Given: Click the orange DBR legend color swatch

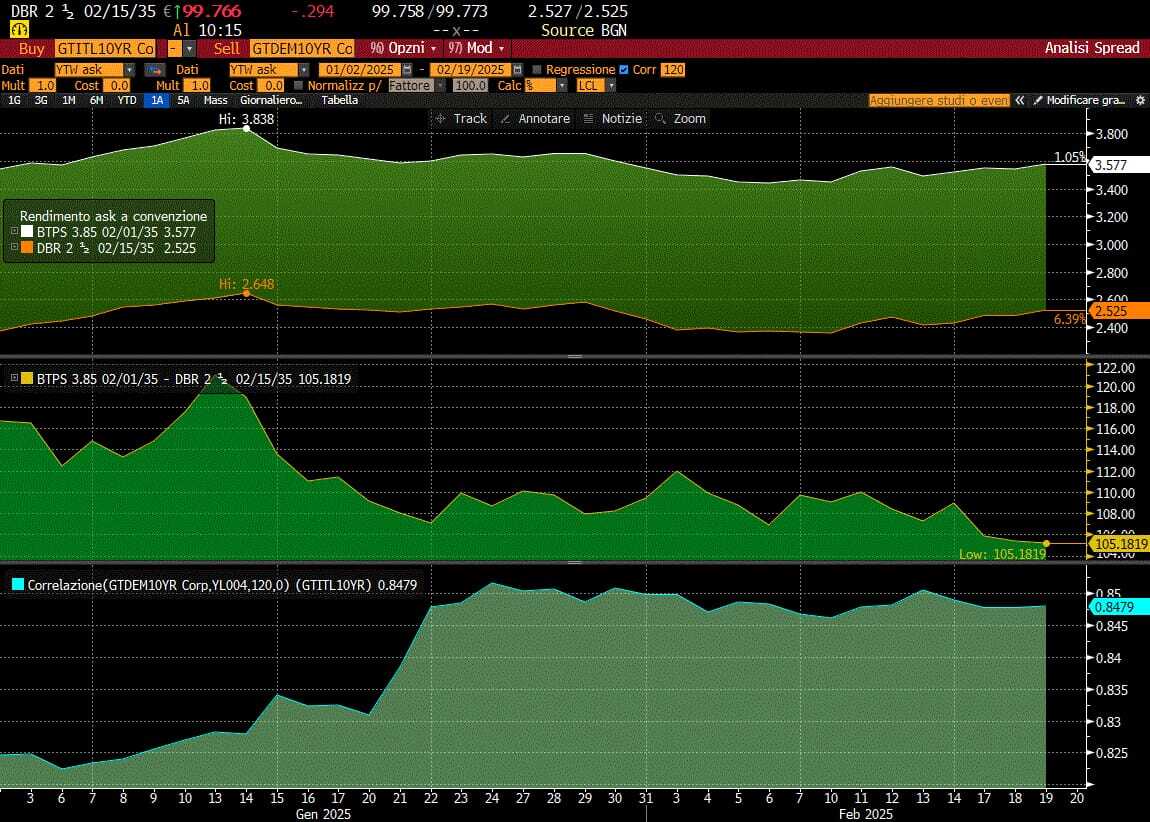Looking at the screenshot, I should pyautogui.click(x=27, y=248).
